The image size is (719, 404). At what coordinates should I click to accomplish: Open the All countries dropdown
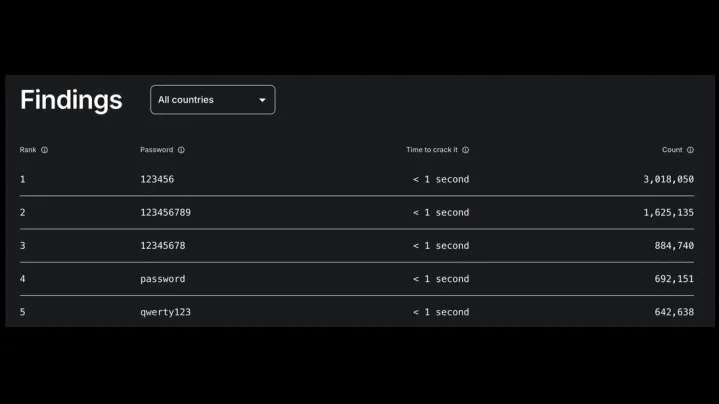coord(212,100)
